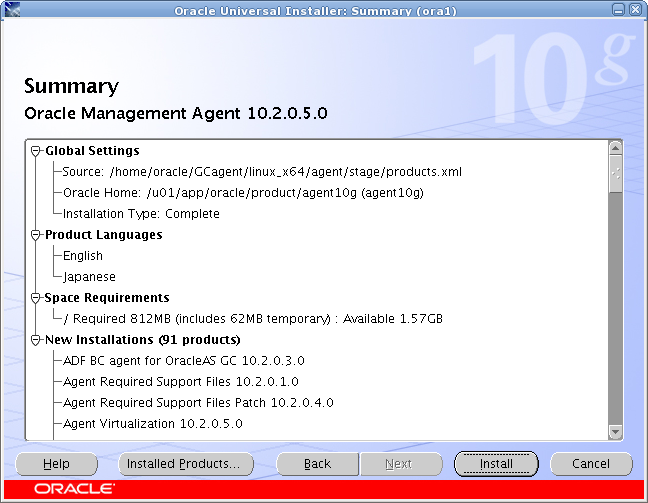Click the scrollbar down arrow
The image size is (648, 503).
(x=615, y=432)
